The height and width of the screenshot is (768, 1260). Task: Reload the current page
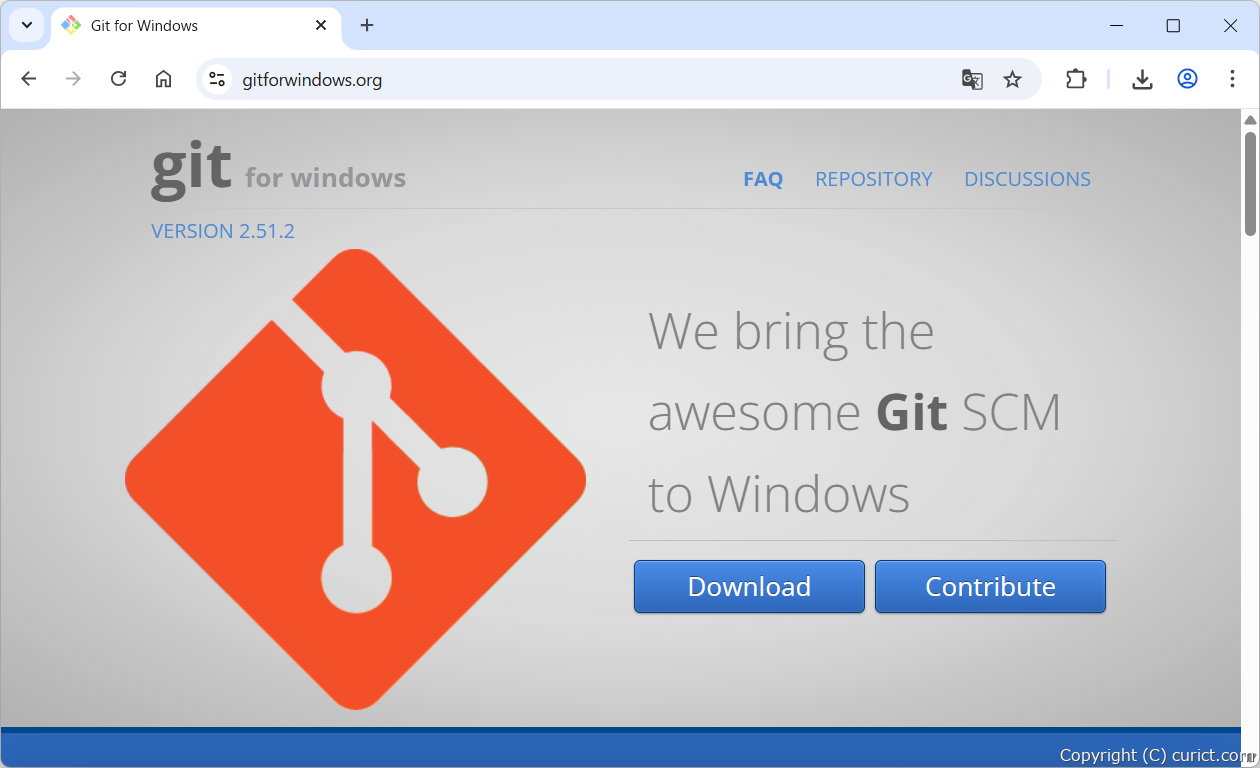click(x=118, y=79)
